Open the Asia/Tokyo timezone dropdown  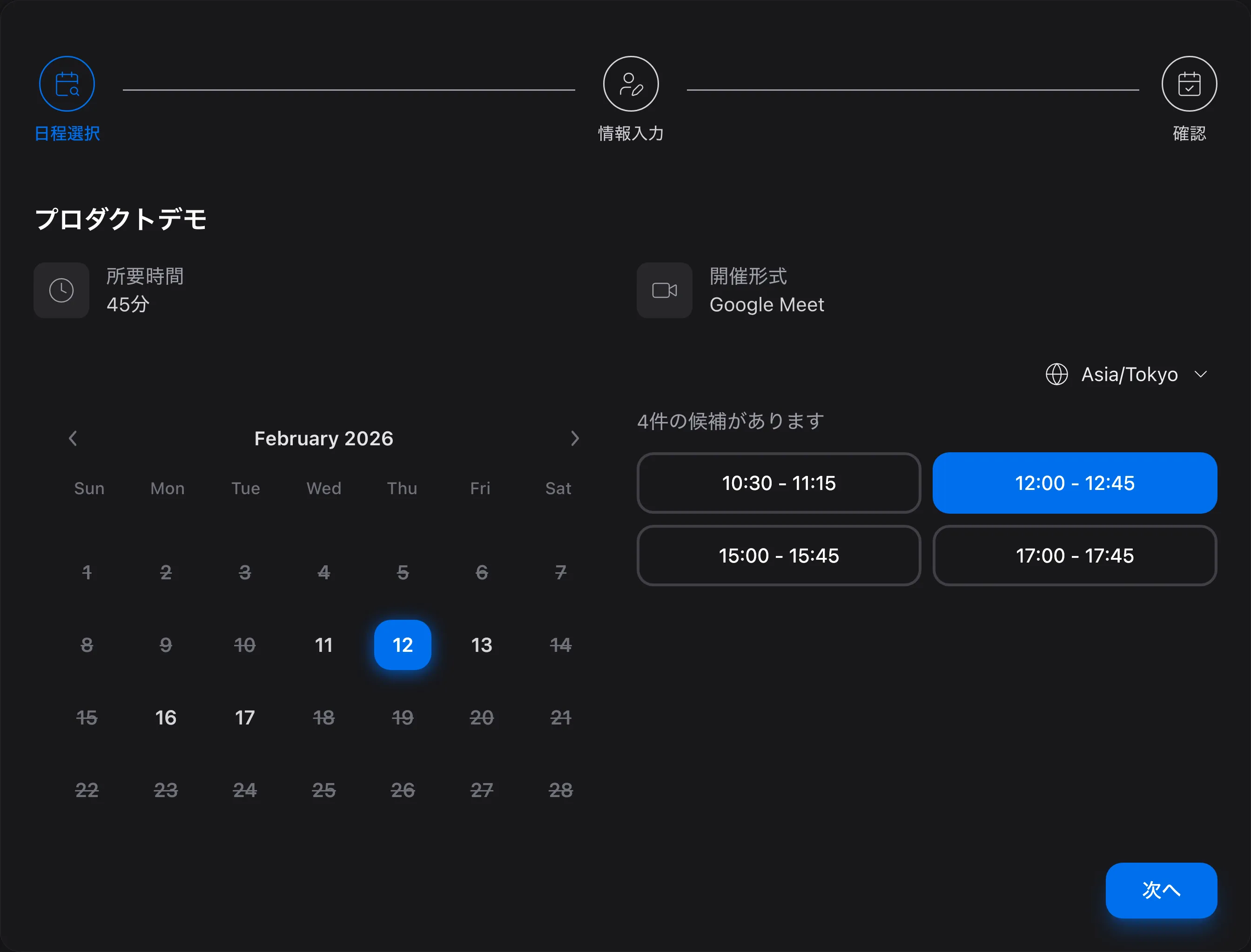point(1129,374)
